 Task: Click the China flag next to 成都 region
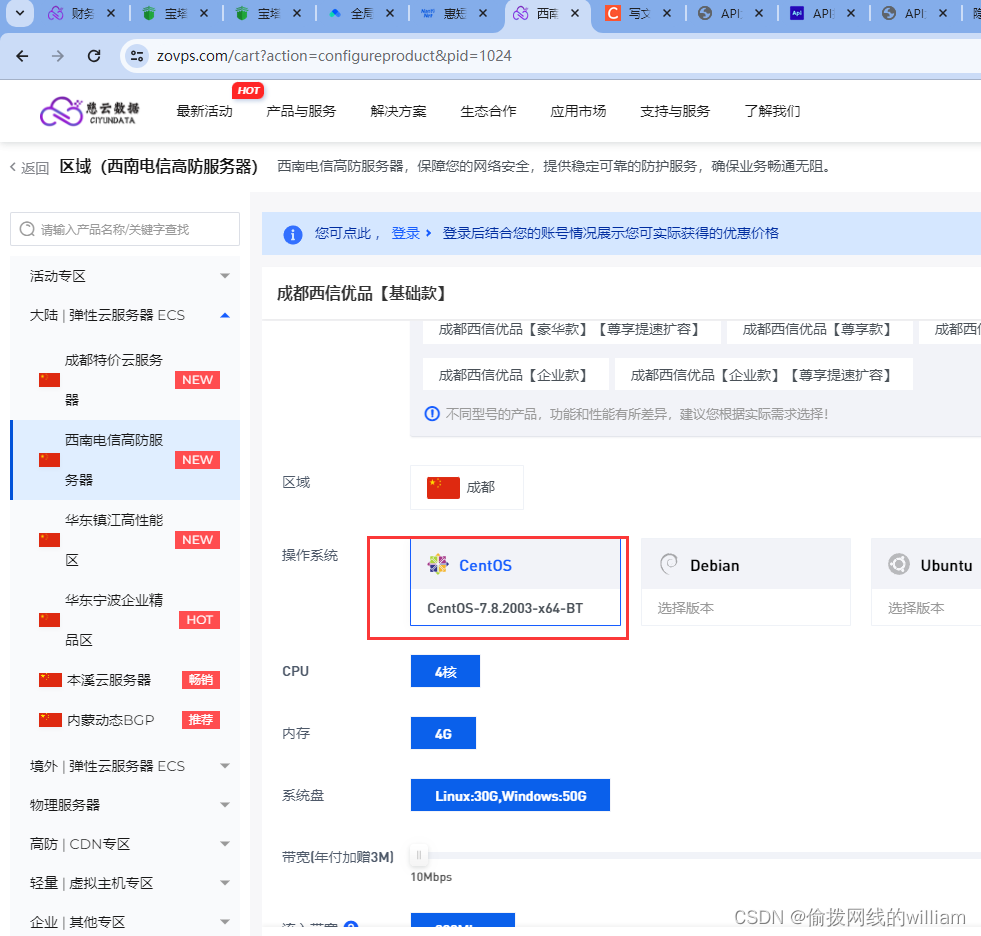[x=443, y=487]
